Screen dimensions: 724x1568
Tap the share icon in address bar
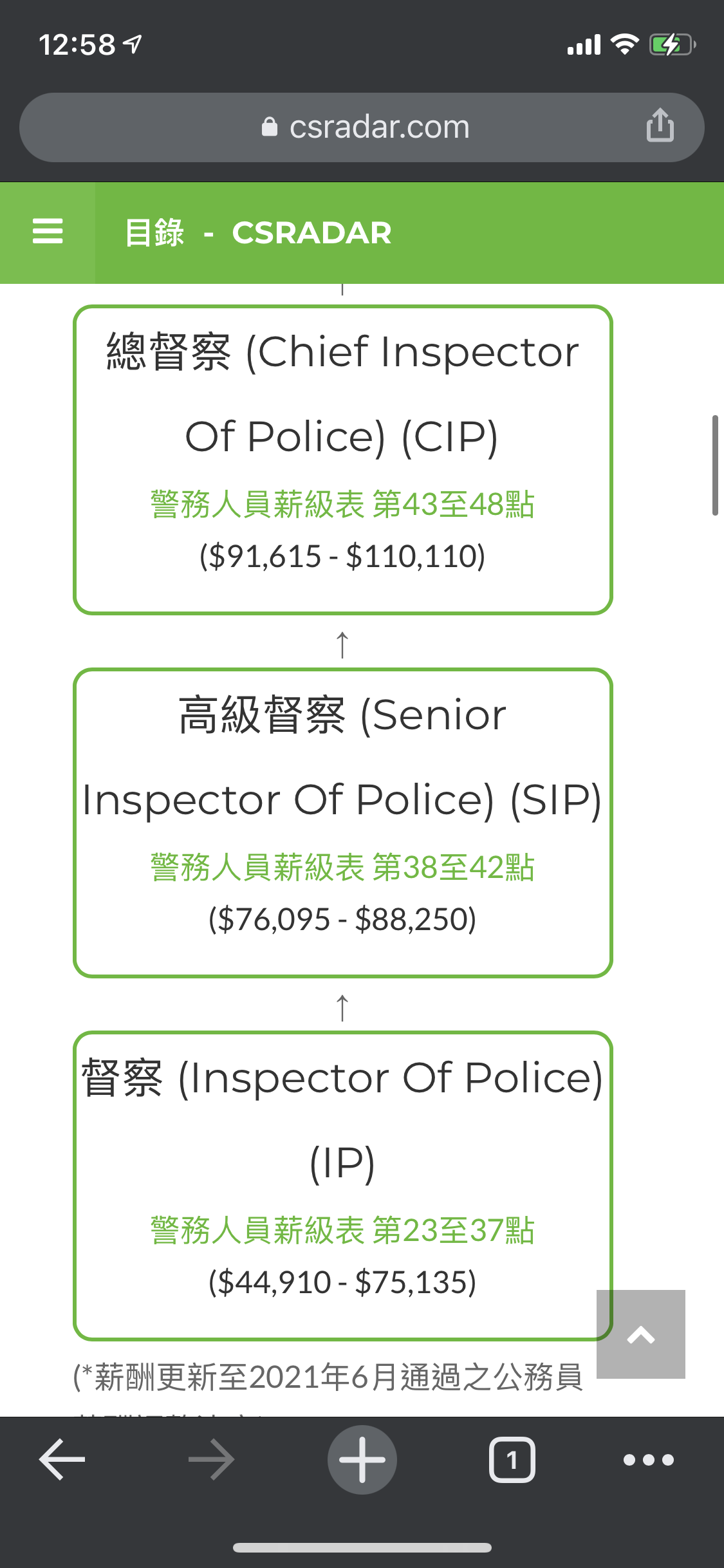click(x=660, y=125)
